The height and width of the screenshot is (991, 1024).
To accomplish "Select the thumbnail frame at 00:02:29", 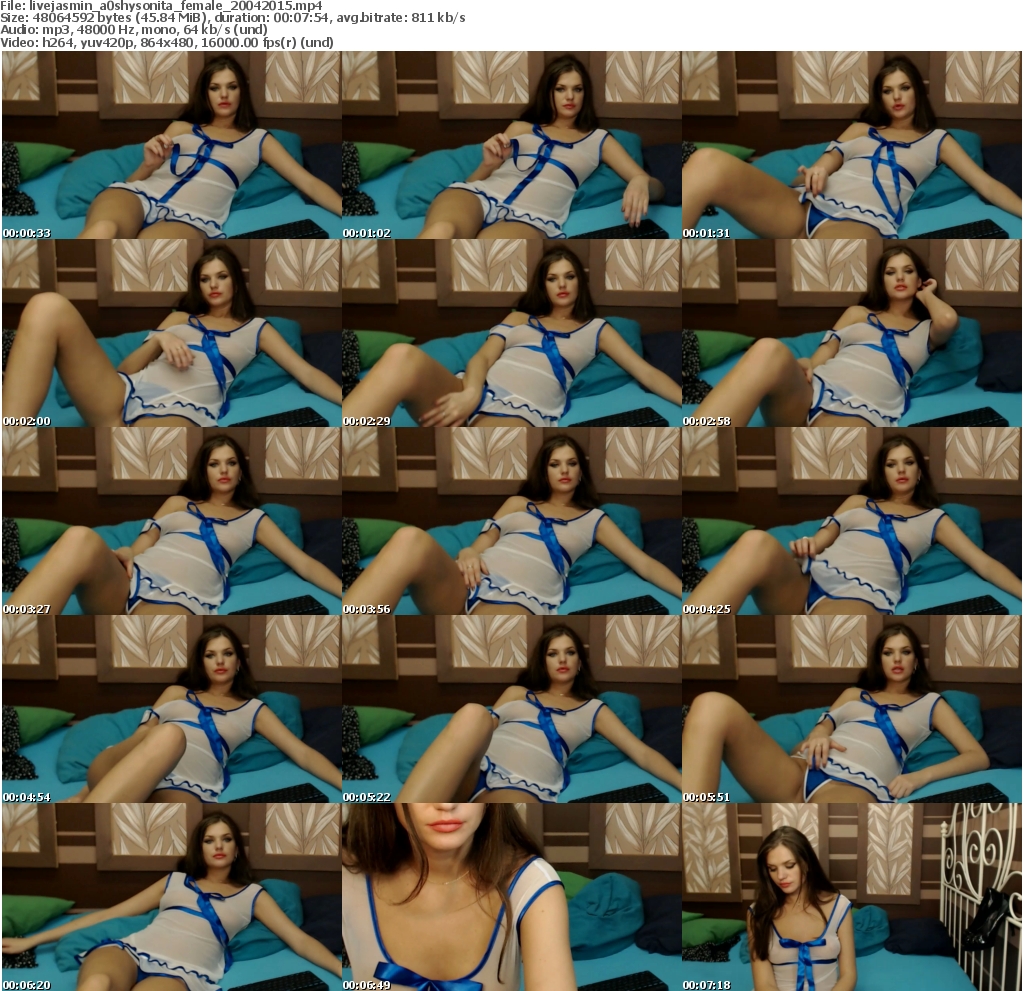I will coord(511,333).
